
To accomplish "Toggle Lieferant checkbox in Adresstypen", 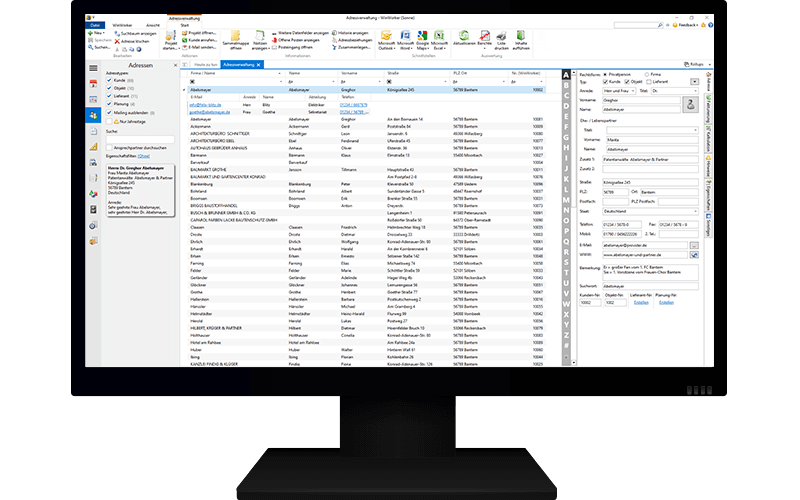I will coord(109,96).
